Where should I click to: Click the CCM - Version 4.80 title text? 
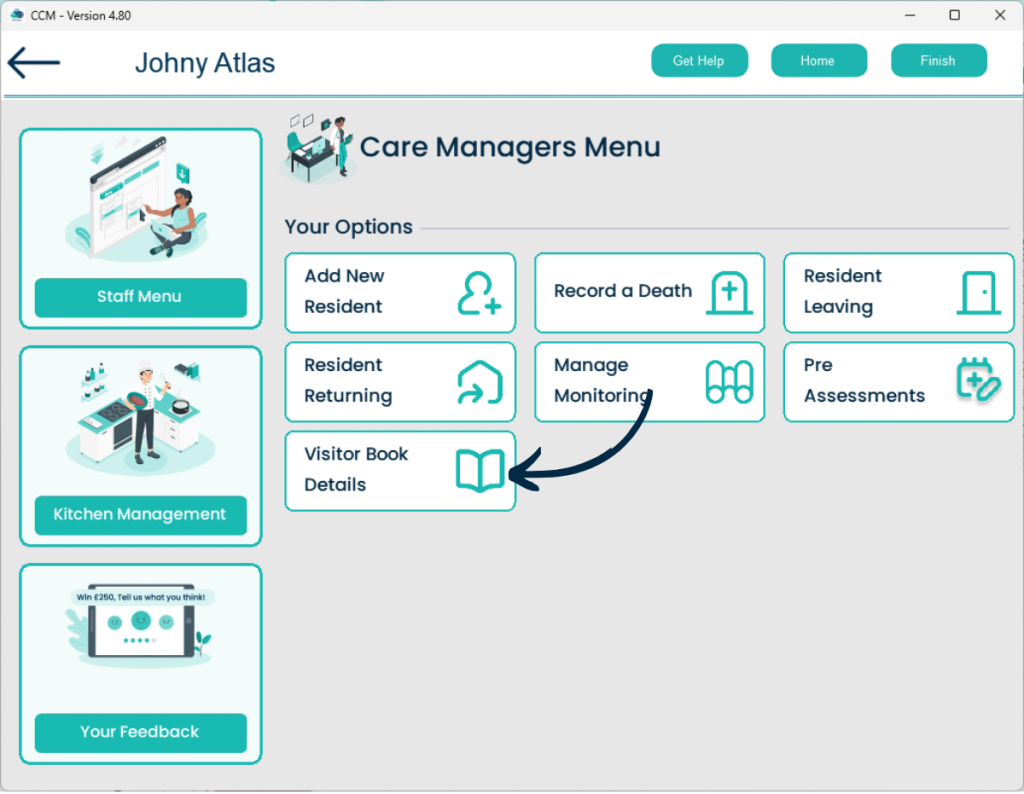80,16
